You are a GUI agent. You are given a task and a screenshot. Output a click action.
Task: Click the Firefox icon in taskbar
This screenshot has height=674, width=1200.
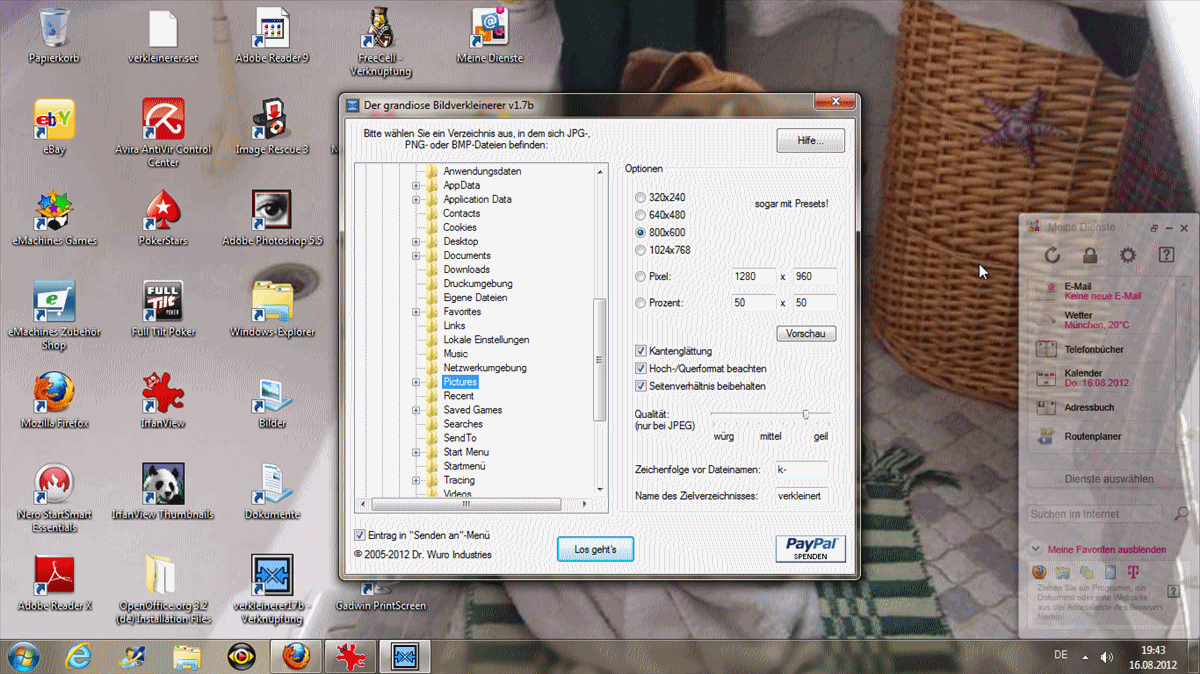(296, 656)
